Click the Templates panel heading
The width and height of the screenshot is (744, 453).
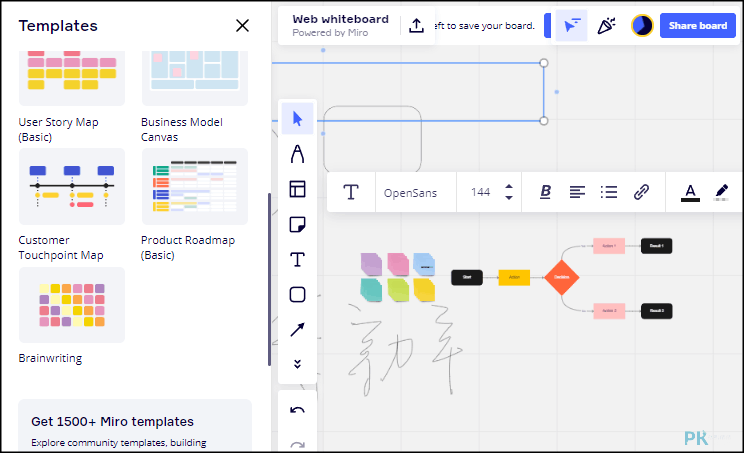pyautogui.click(x=58, y=26)
